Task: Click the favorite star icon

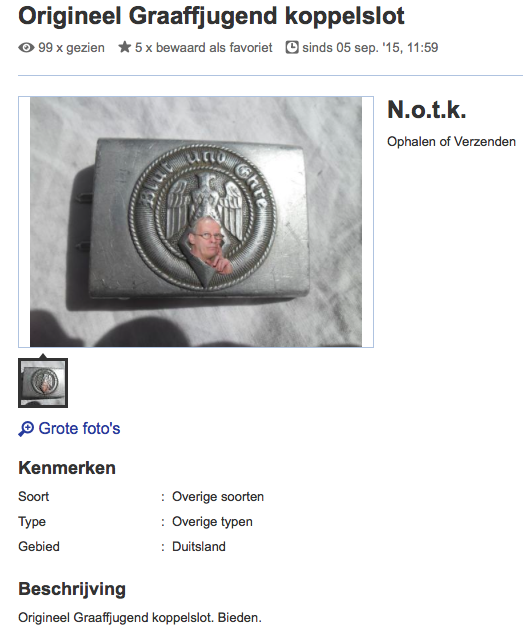Action: pyautogui.click(x=125, y=47)
